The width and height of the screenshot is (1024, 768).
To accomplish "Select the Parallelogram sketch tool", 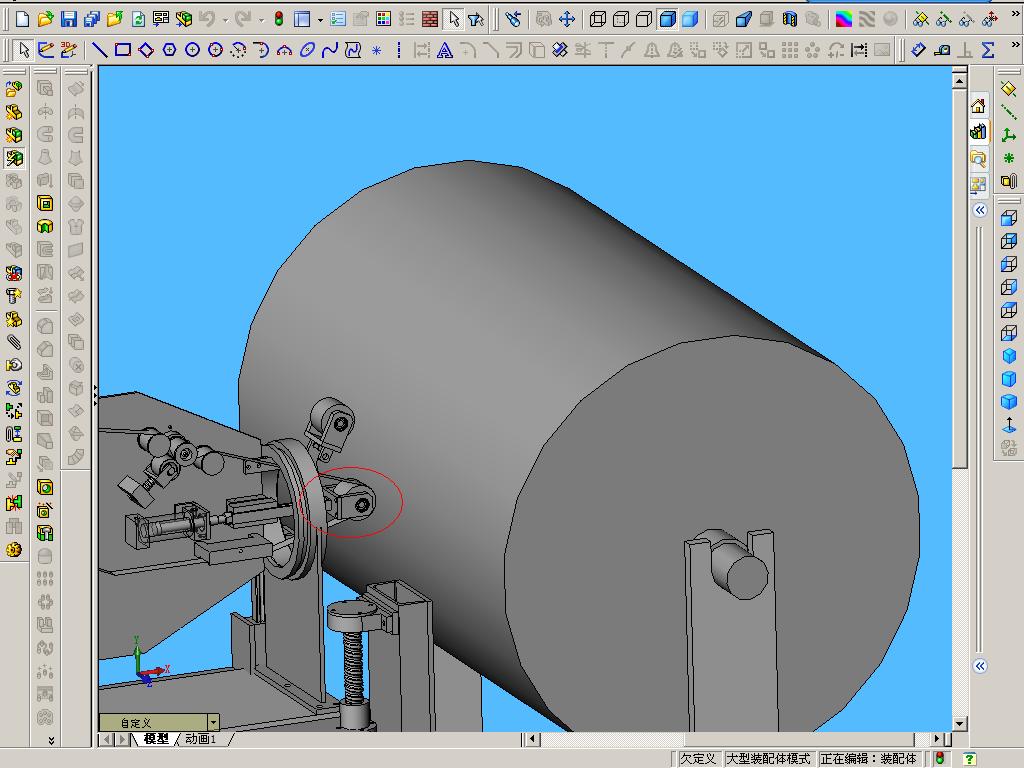I will point(146,50).
